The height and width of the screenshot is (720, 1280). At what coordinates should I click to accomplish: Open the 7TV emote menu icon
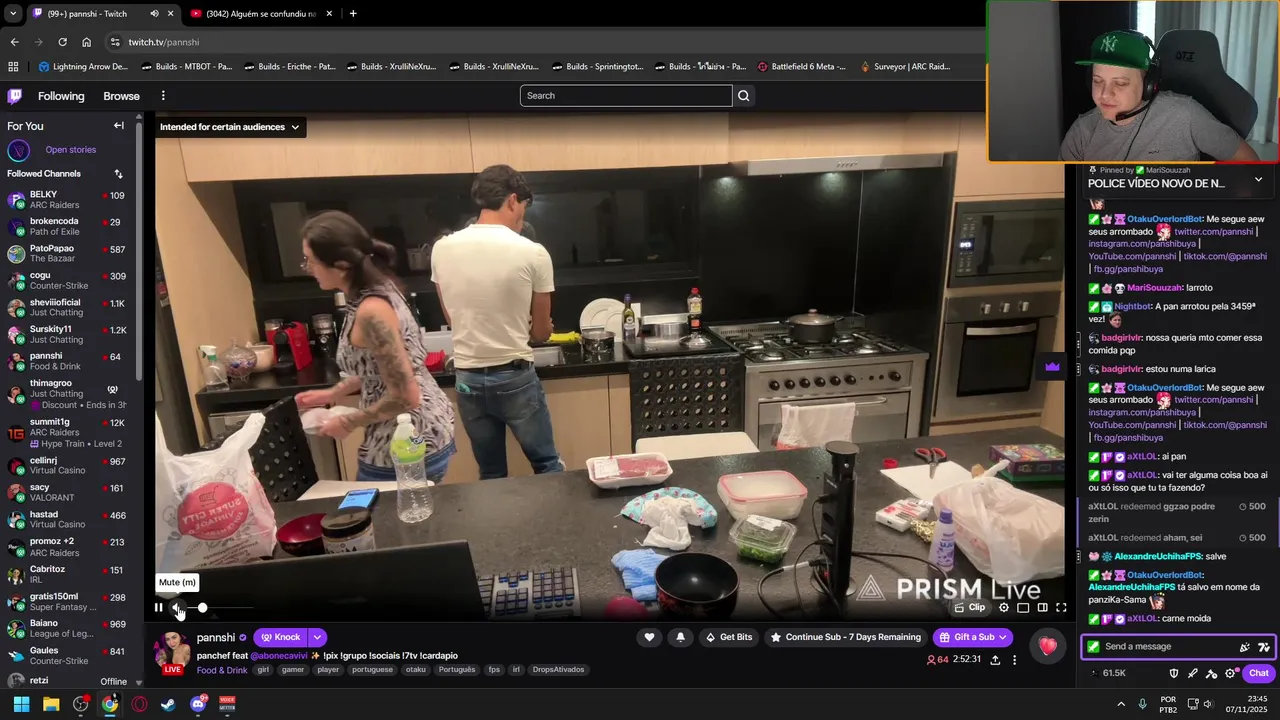(1264, 647)
